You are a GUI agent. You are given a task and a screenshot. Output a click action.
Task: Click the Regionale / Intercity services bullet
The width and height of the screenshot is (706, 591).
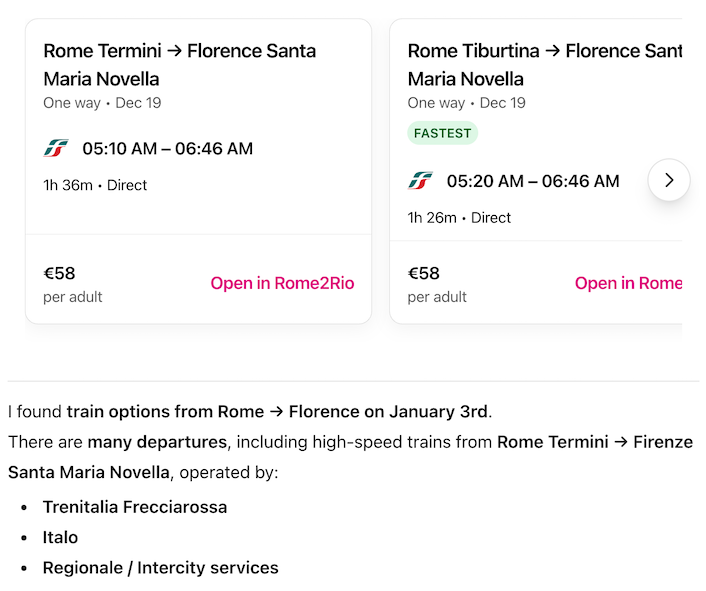click(x=160, y=567)
